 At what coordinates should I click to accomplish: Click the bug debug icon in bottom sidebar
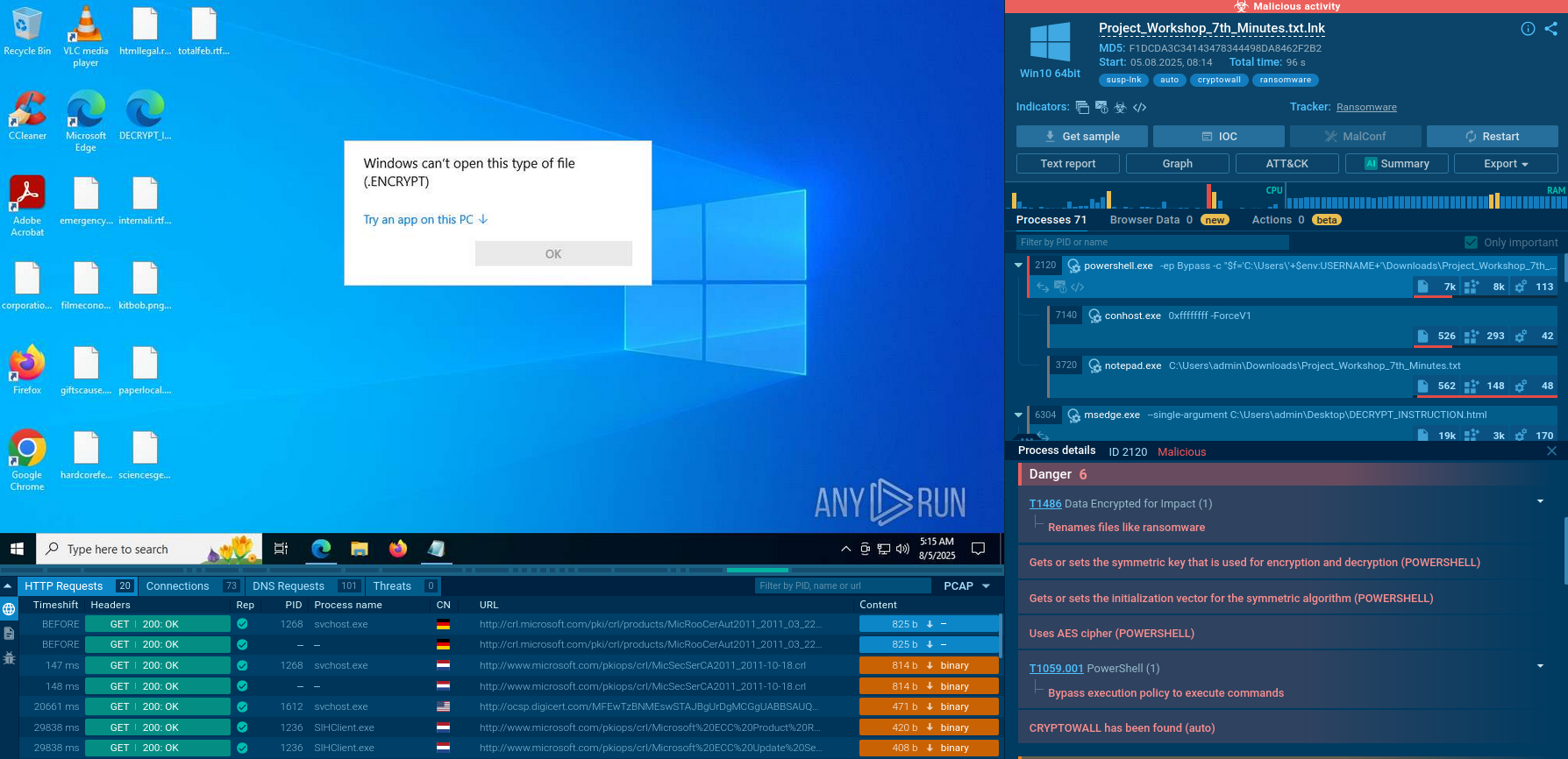tap(9, 657)
